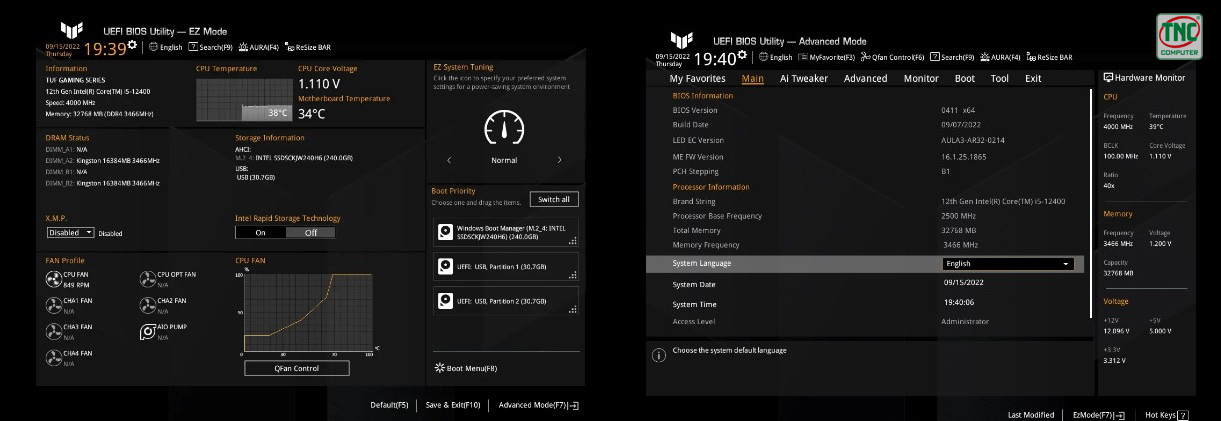1221x421 pixels.
Task: Select the UEFI USB Partition 1 boot entry
Action: [505, 267]
